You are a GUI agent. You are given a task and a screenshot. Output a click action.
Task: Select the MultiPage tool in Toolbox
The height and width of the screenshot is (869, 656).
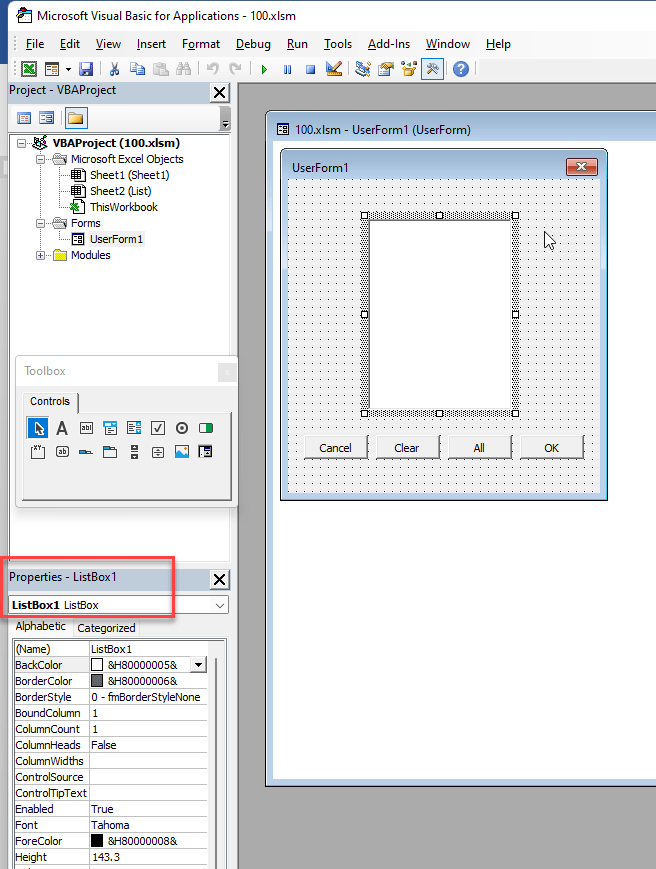click(110, 452)
